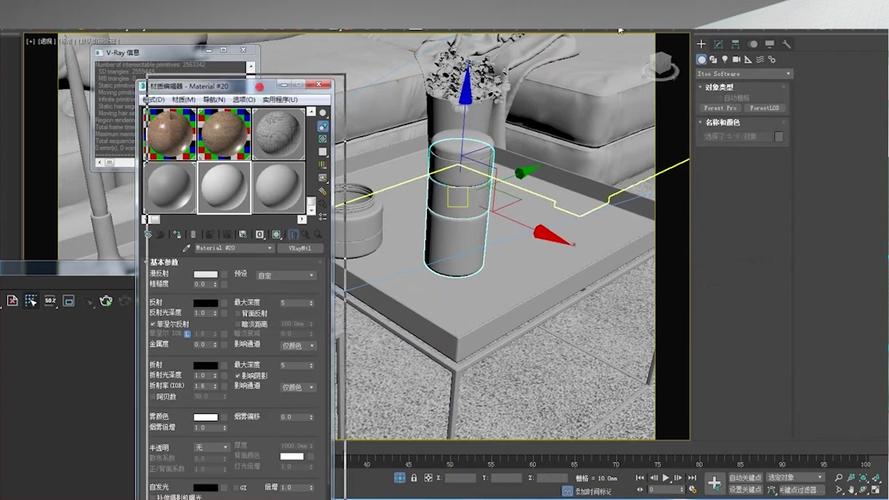889x500 pixels.
Task: Open the 实用程序(U) menu
Action: pyautogui.click(x=281, y=100)
